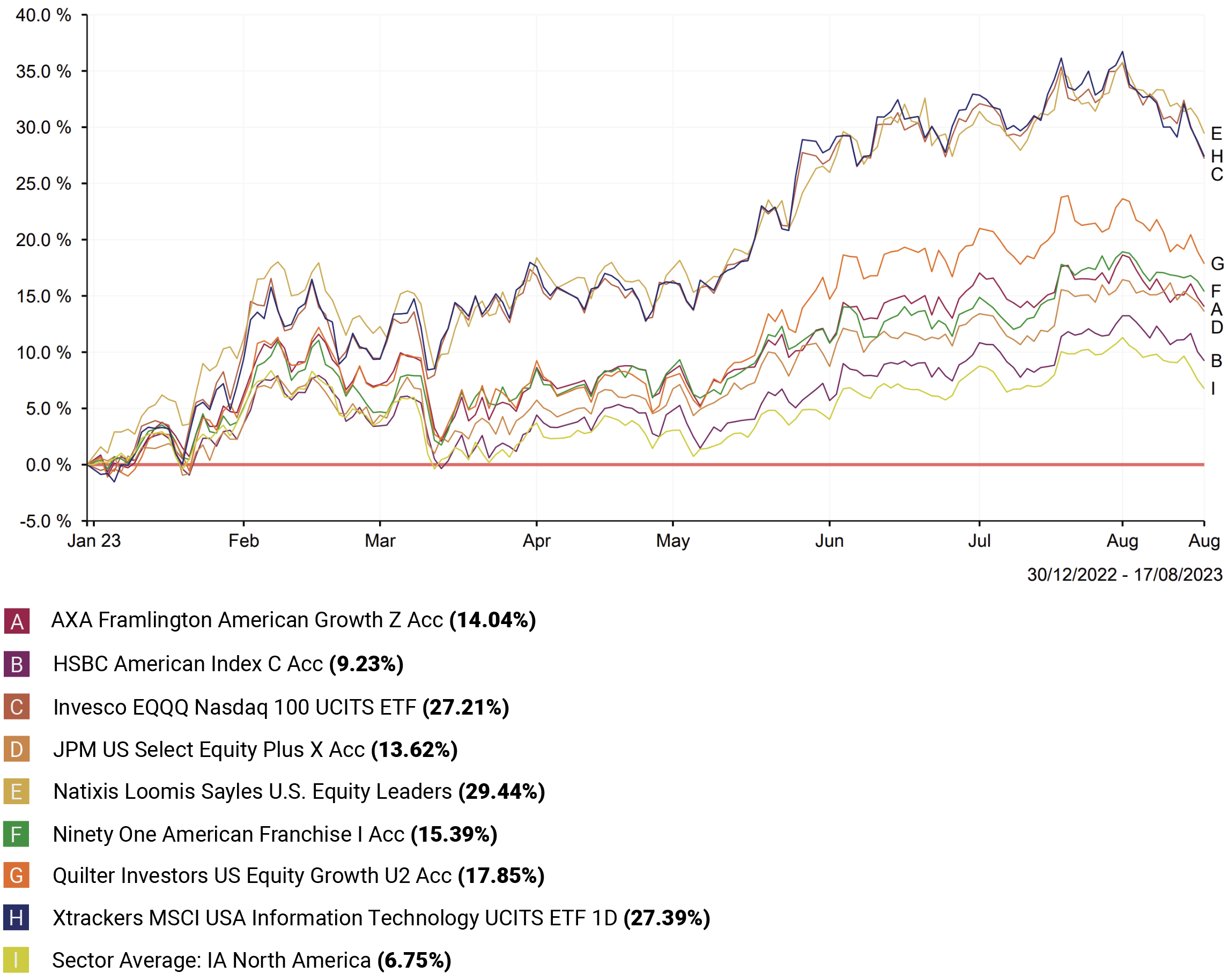The height and width of the screenshot is (980, 1228).
Task: Click the maroon A legend swatch
Action: coord(17,621)
